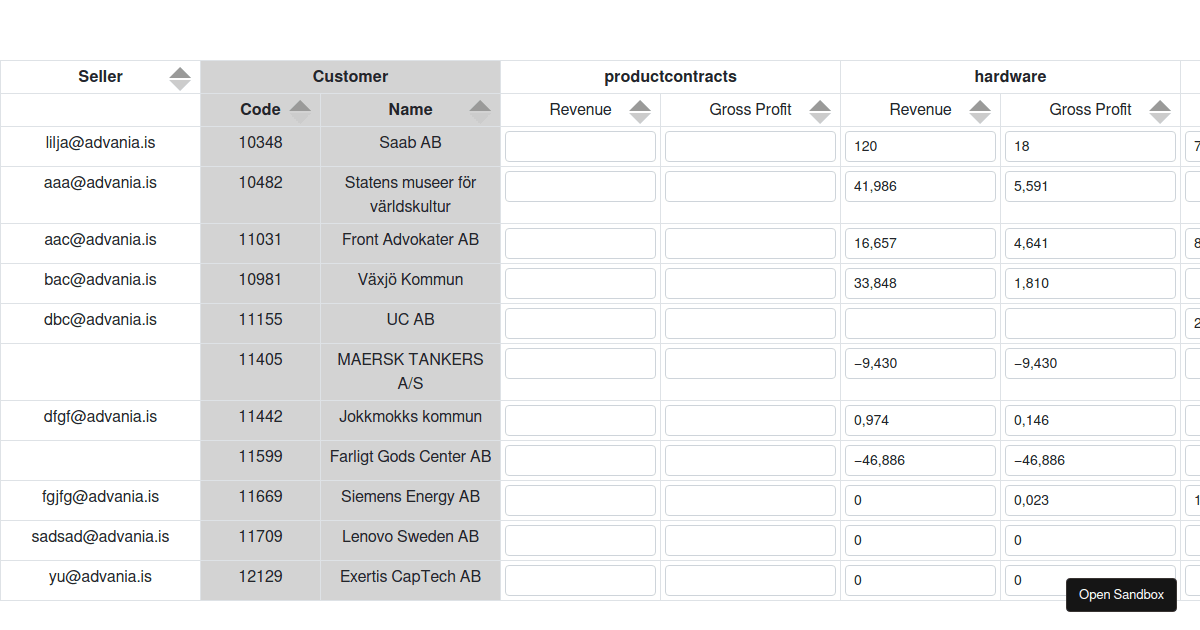This screenshot has height=630, width=1200.
Task: Edit hardware gross profit for Farligt Gods Center
Action: point(1090,460)
